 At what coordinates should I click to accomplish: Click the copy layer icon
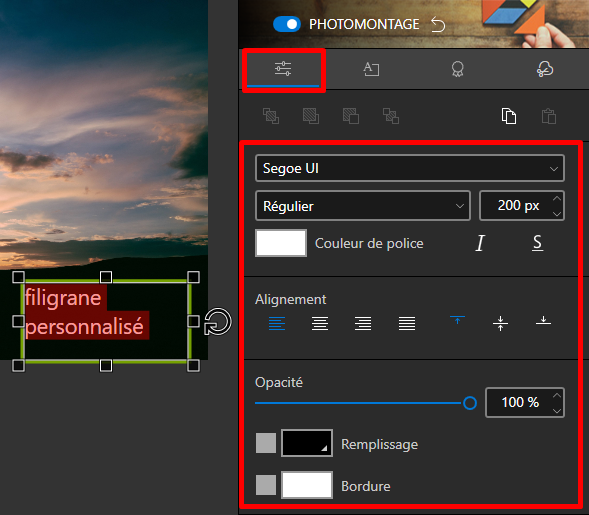pyautogui.click(x=509, y=116)
